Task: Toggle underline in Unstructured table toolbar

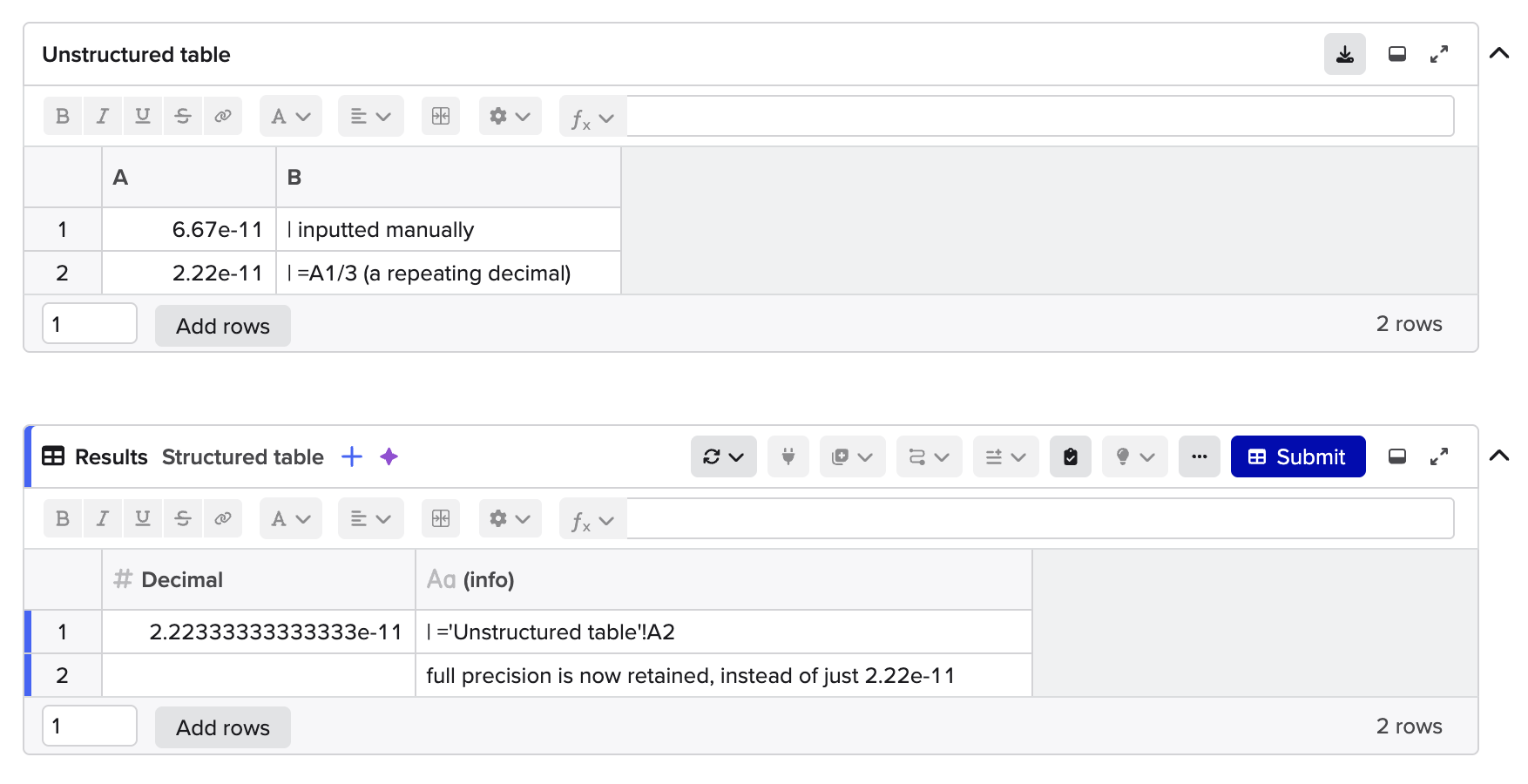Action: click(143, 116)
